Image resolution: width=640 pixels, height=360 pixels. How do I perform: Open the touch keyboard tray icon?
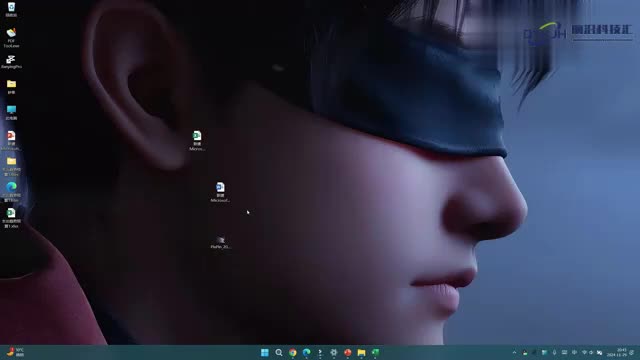pos(564,352)
